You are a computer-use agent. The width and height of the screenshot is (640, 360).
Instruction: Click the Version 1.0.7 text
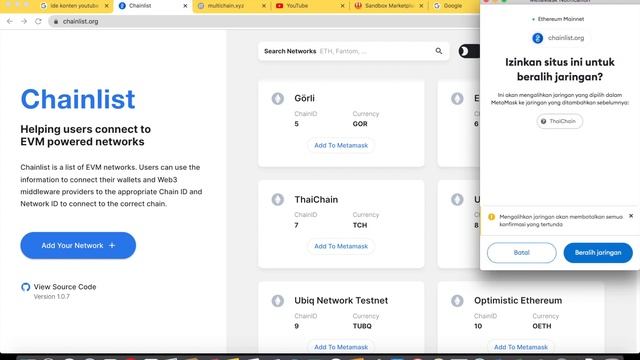click(52, 297)
